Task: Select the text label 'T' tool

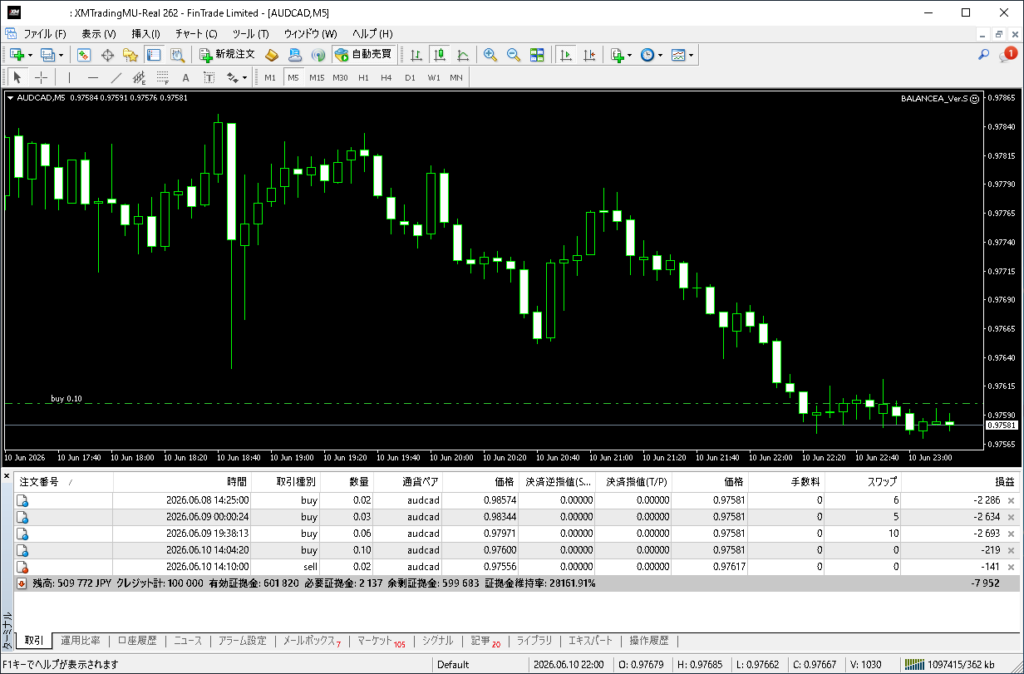Action: [x=209, y=78]
